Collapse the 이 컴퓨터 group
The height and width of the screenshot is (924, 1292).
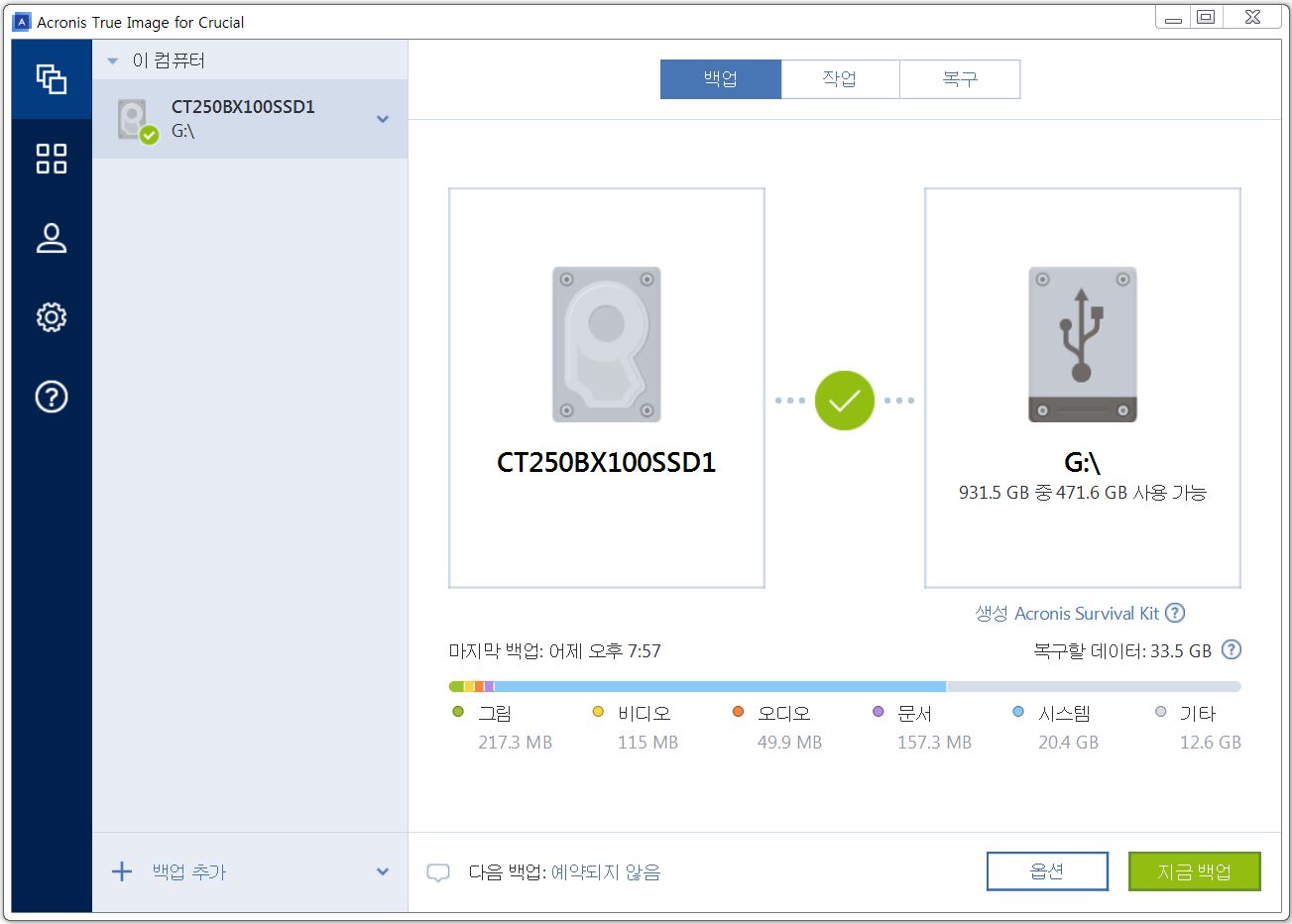tap(112, 61)
